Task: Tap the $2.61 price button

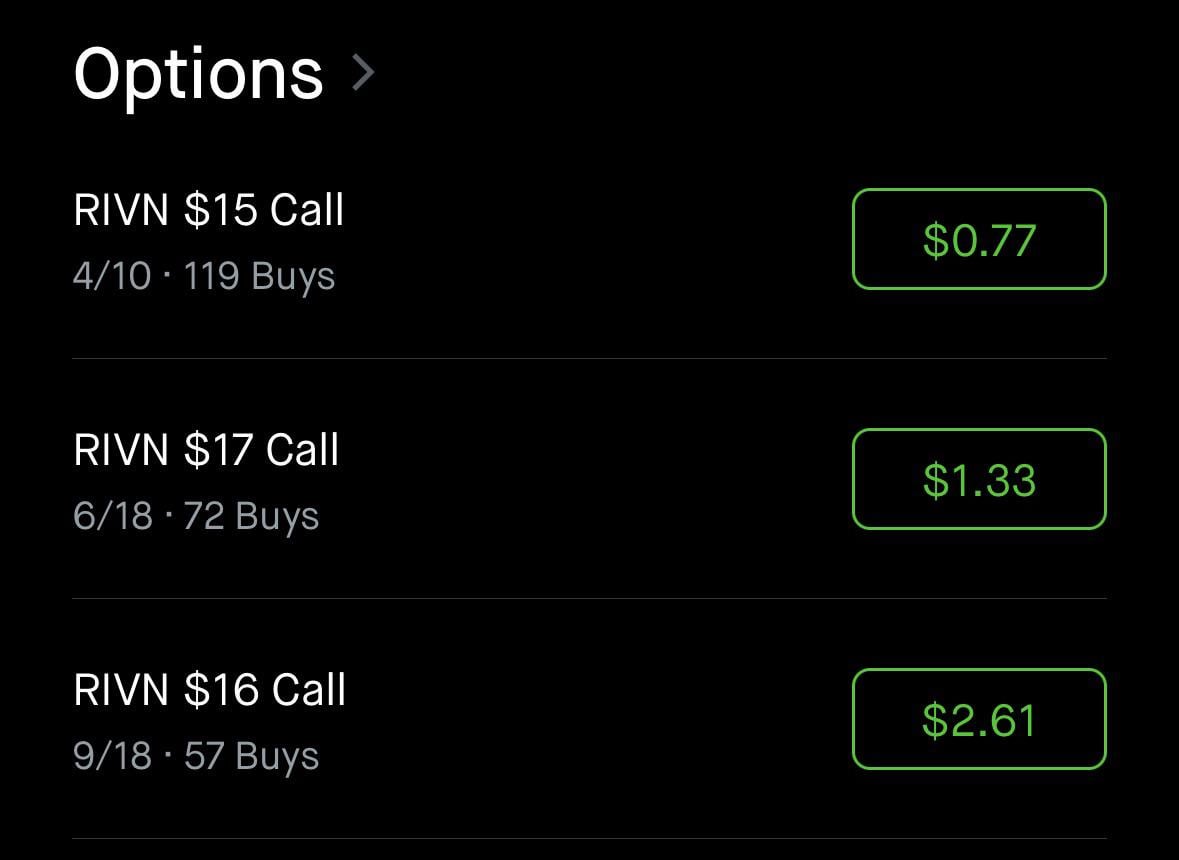Action: pos(979,720)
